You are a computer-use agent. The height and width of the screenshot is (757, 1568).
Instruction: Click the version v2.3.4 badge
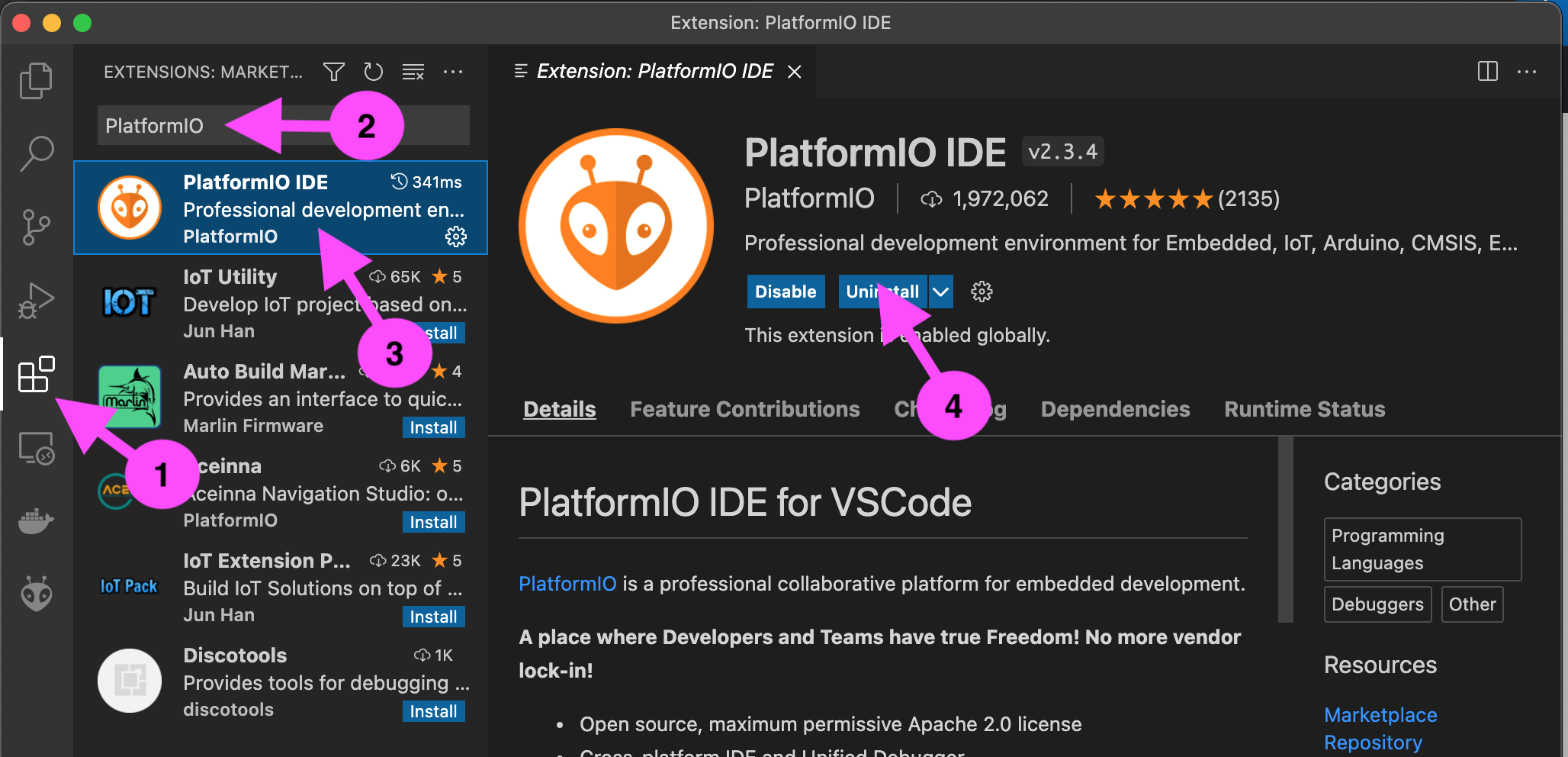tap(1062, 152)
